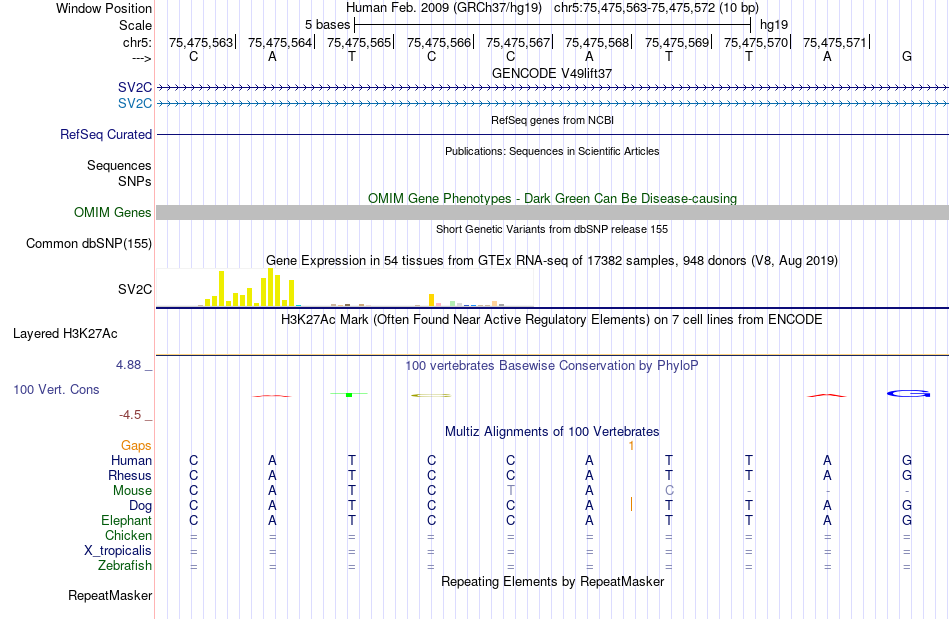The height and width of the screenshot is (619, 950).
Task: Click the Layered H3K27Ac track label
Action: pos(65,334)
